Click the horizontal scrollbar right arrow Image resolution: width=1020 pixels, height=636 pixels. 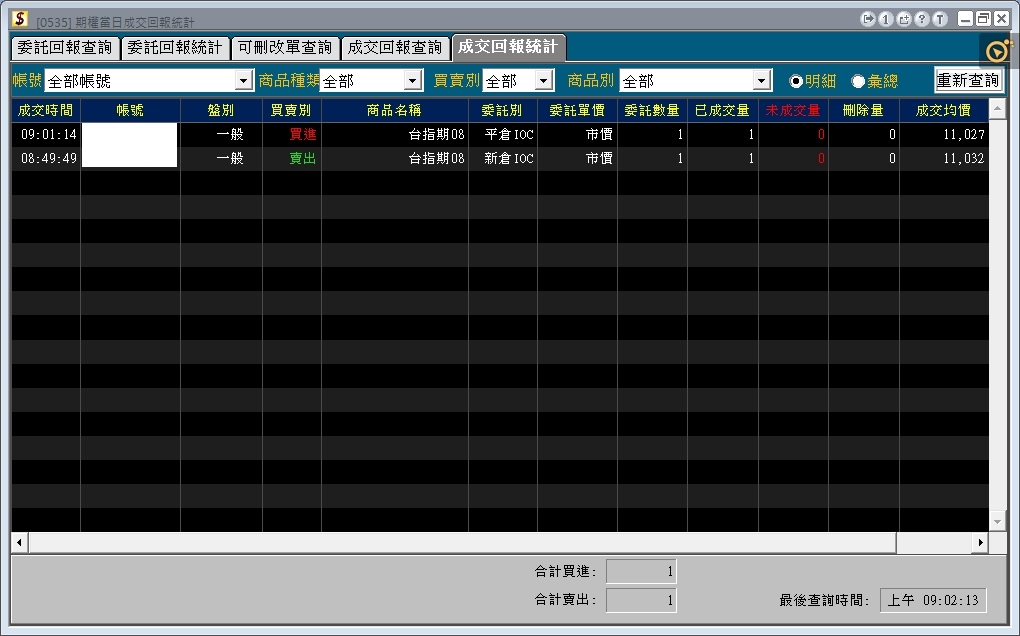(980, 542)
